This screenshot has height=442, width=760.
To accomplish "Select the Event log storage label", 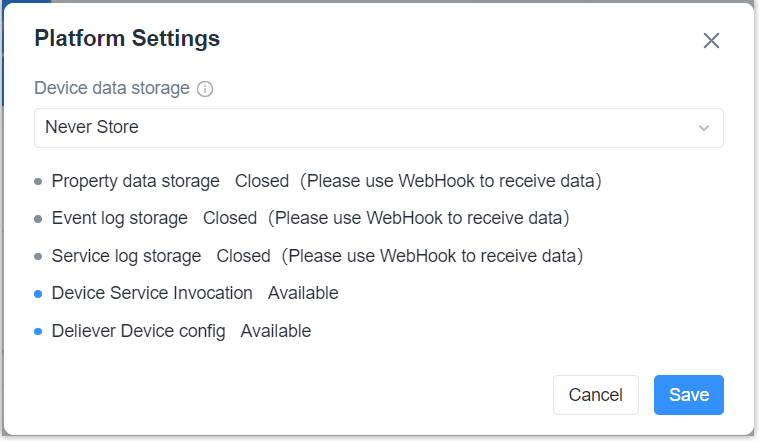I will 119,218.
